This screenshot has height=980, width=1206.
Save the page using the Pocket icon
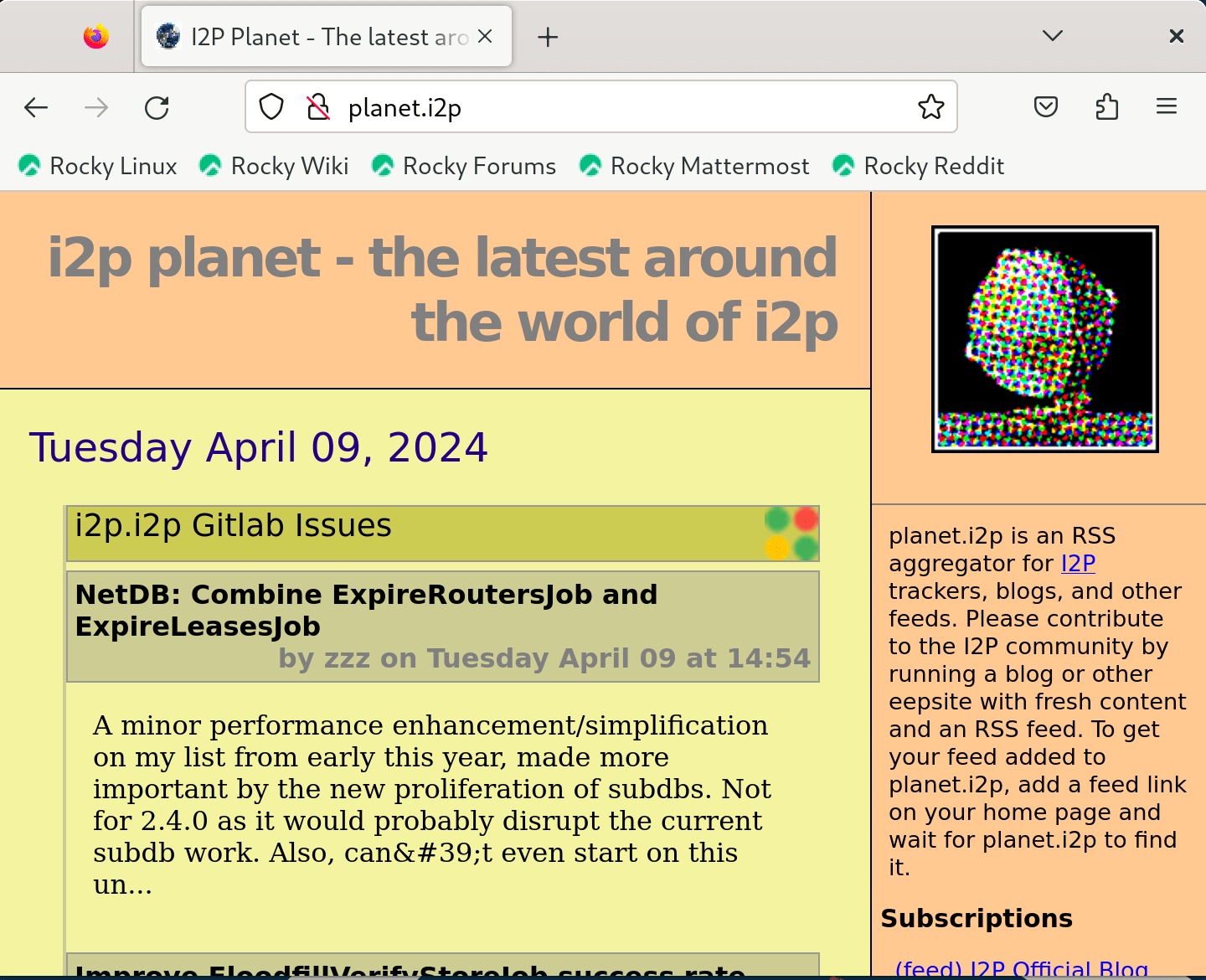(1045, 107)
